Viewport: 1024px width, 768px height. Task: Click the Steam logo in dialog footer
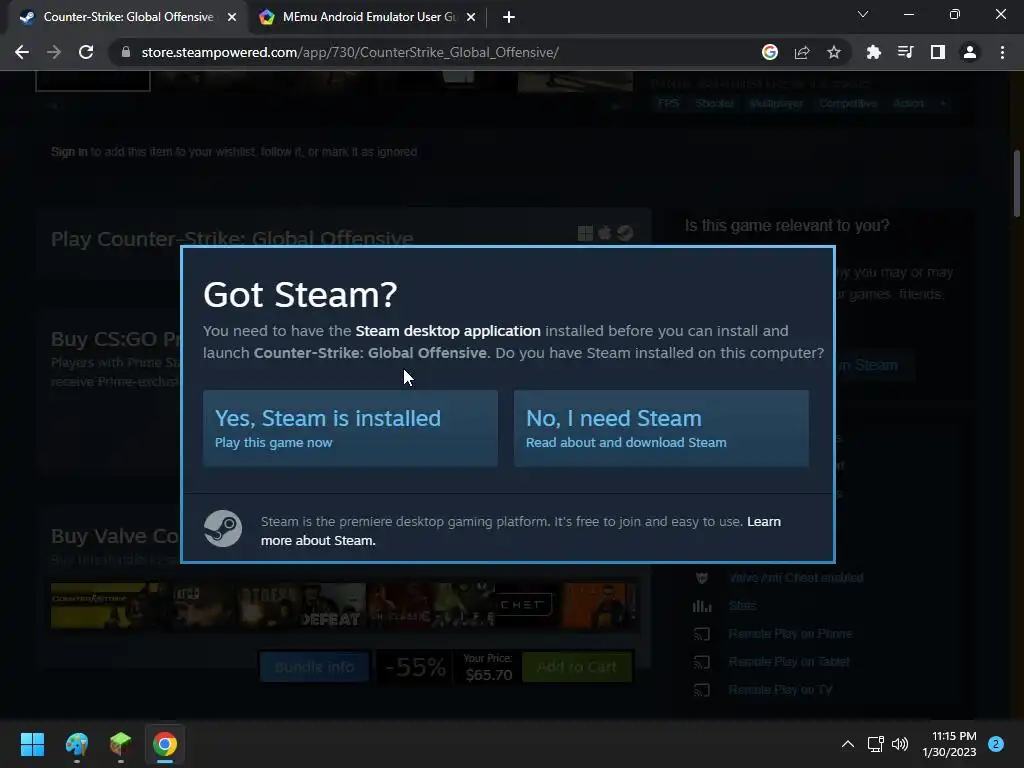coord(223,528)
